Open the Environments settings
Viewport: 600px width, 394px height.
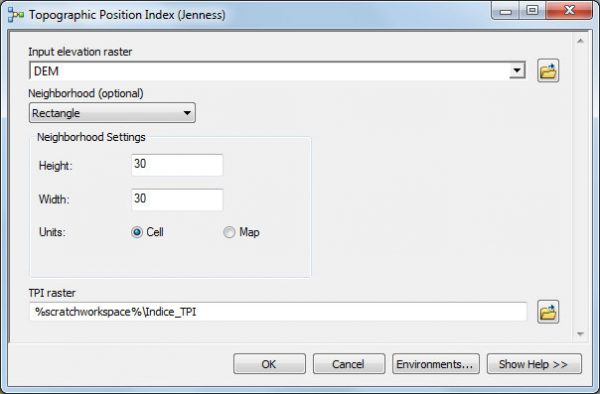[x=435, y=363]
